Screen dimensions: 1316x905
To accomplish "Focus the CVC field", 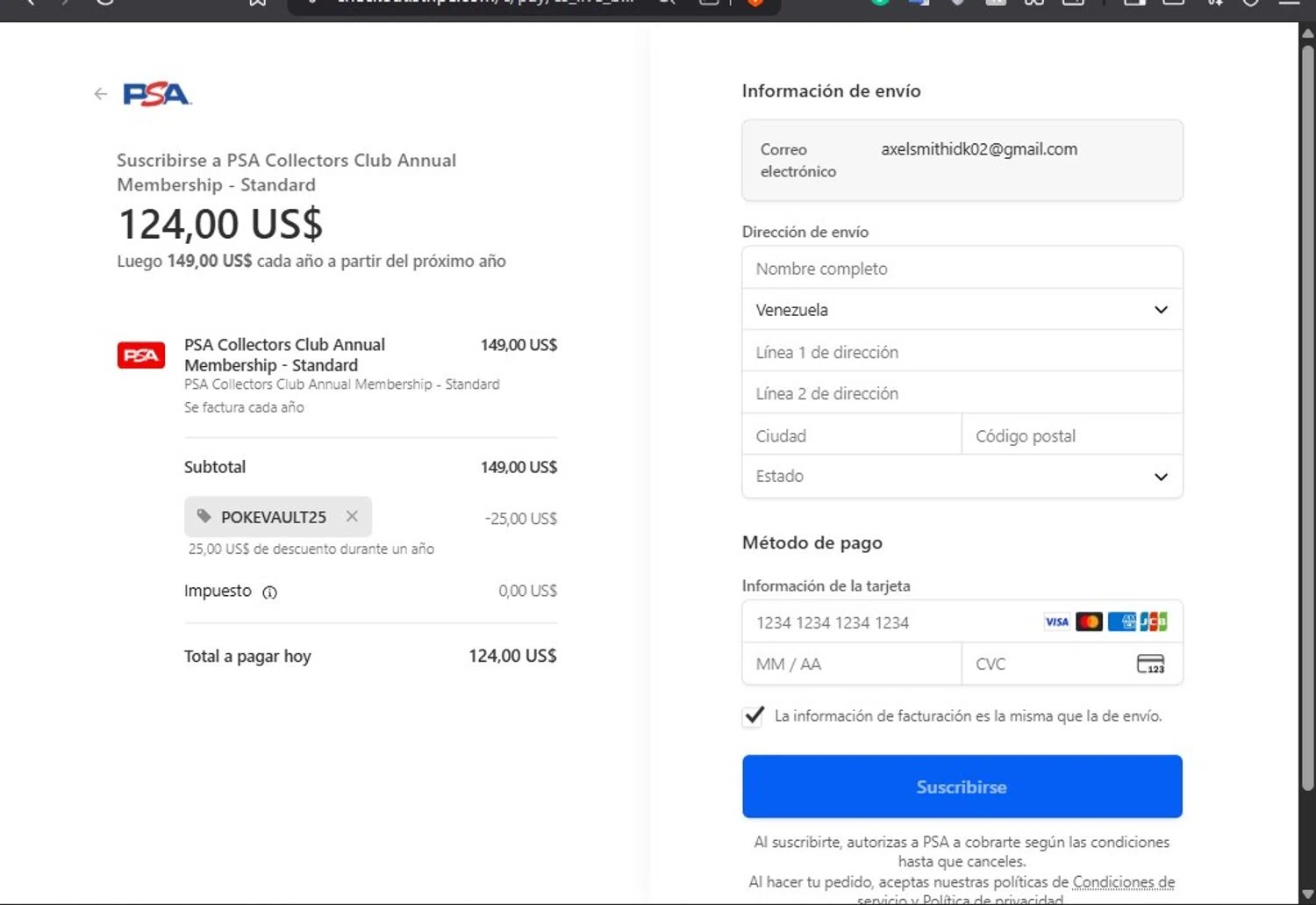I will [1073, 664].
